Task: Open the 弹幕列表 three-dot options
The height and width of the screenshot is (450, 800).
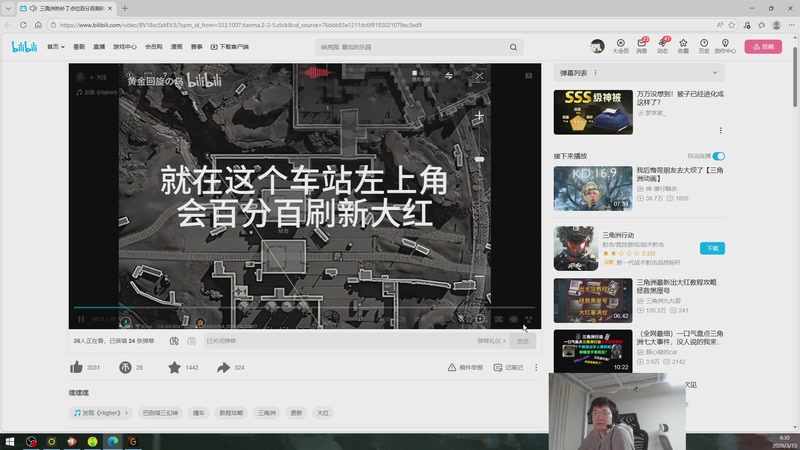Action: [x=595, y=73]
